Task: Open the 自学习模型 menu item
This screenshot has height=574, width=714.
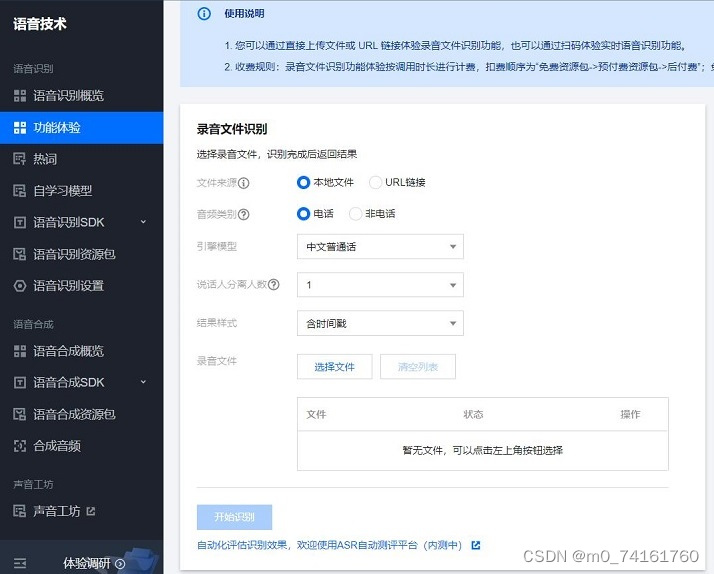Action: (82, 191)
